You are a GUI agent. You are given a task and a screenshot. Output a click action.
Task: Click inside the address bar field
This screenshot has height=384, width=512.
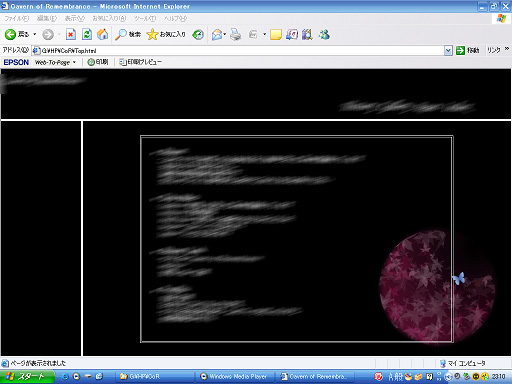pos(238,51)
